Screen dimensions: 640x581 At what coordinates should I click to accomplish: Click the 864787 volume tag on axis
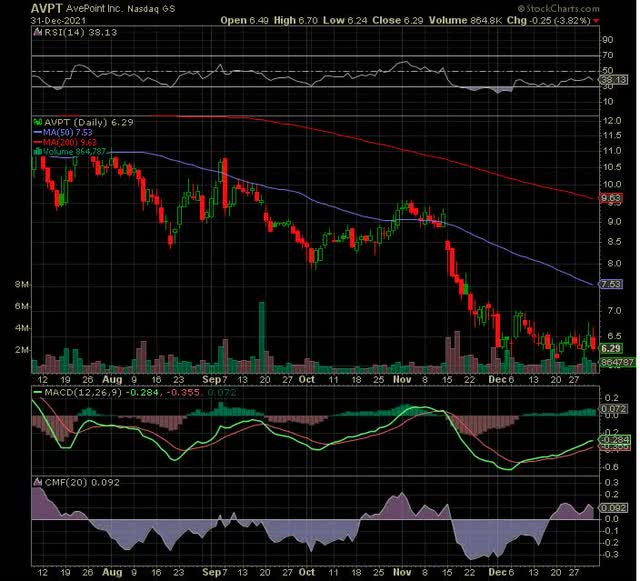(x=617, y=362)
